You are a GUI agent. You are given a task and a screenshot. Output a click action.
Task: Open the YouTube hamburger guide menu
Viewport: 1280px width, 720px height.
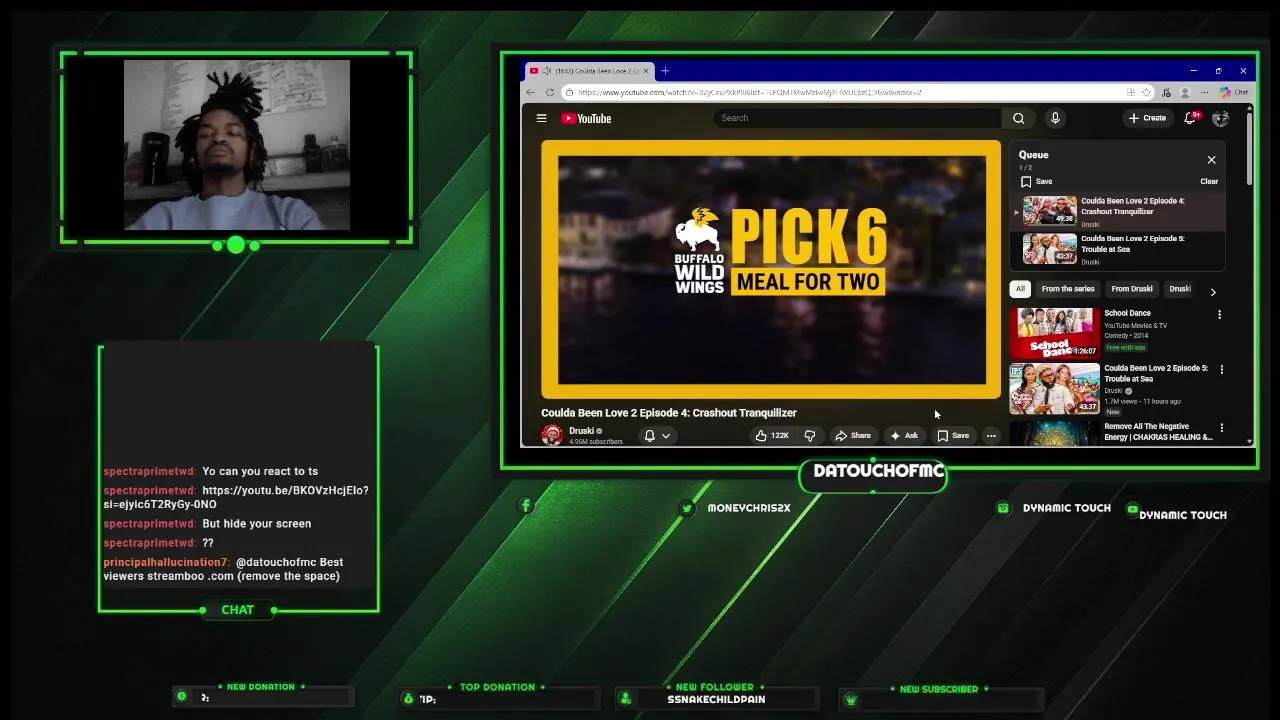point(541,118)
